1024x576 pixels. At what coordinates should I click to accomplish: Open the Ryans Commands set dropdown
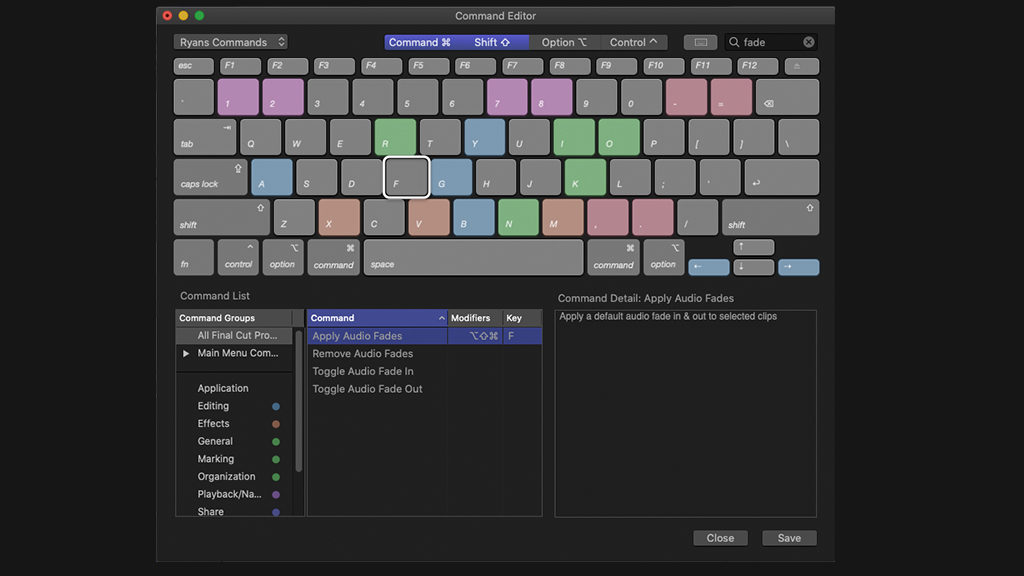pos(231,42)
